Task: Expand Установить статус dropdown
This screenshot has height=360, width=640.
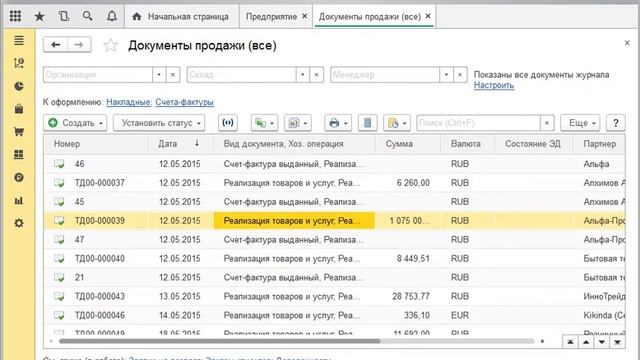Action: tap(199, 123)
